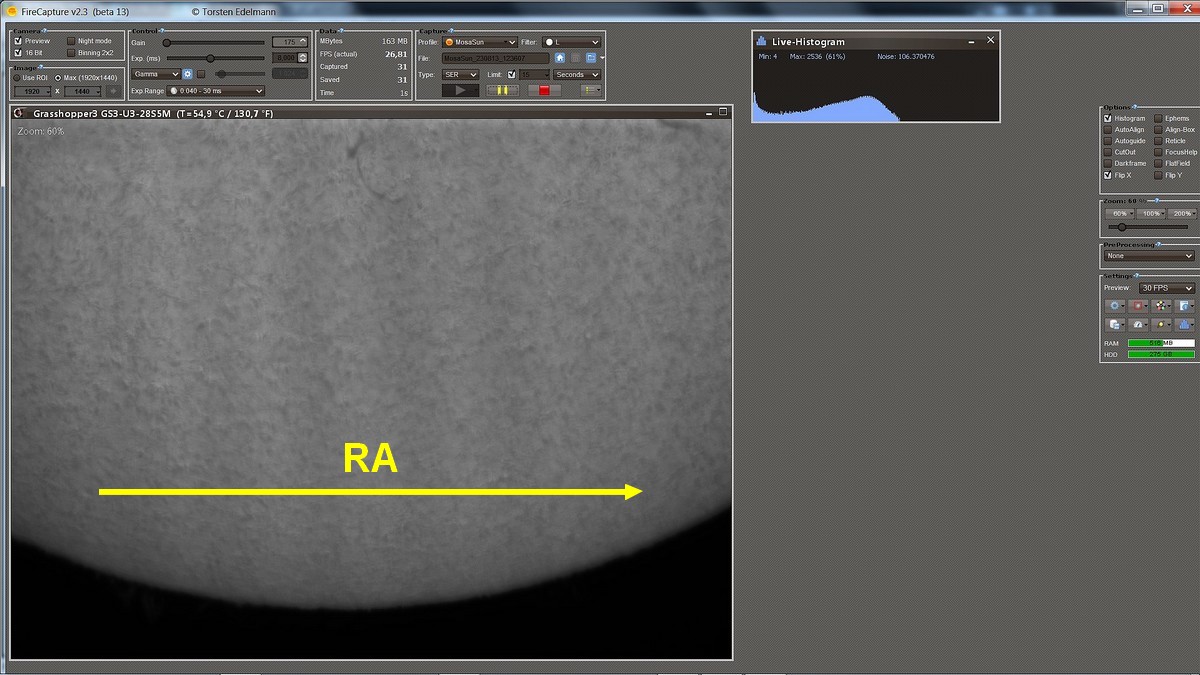Open the red capture settings icon

point(1140,305)
